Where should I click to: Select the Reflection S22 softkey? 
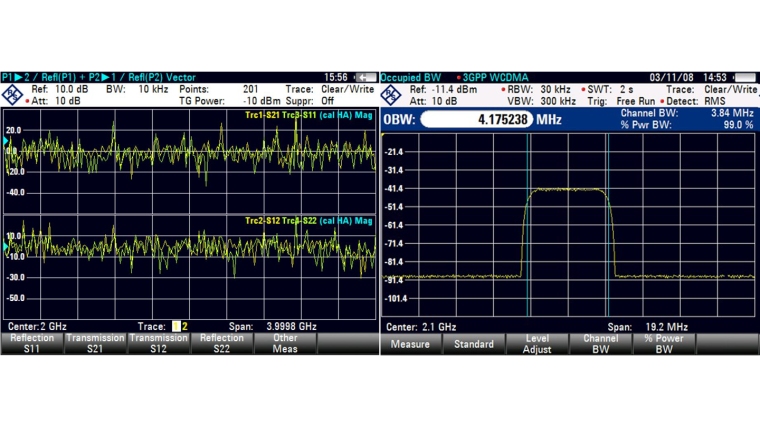221,343
